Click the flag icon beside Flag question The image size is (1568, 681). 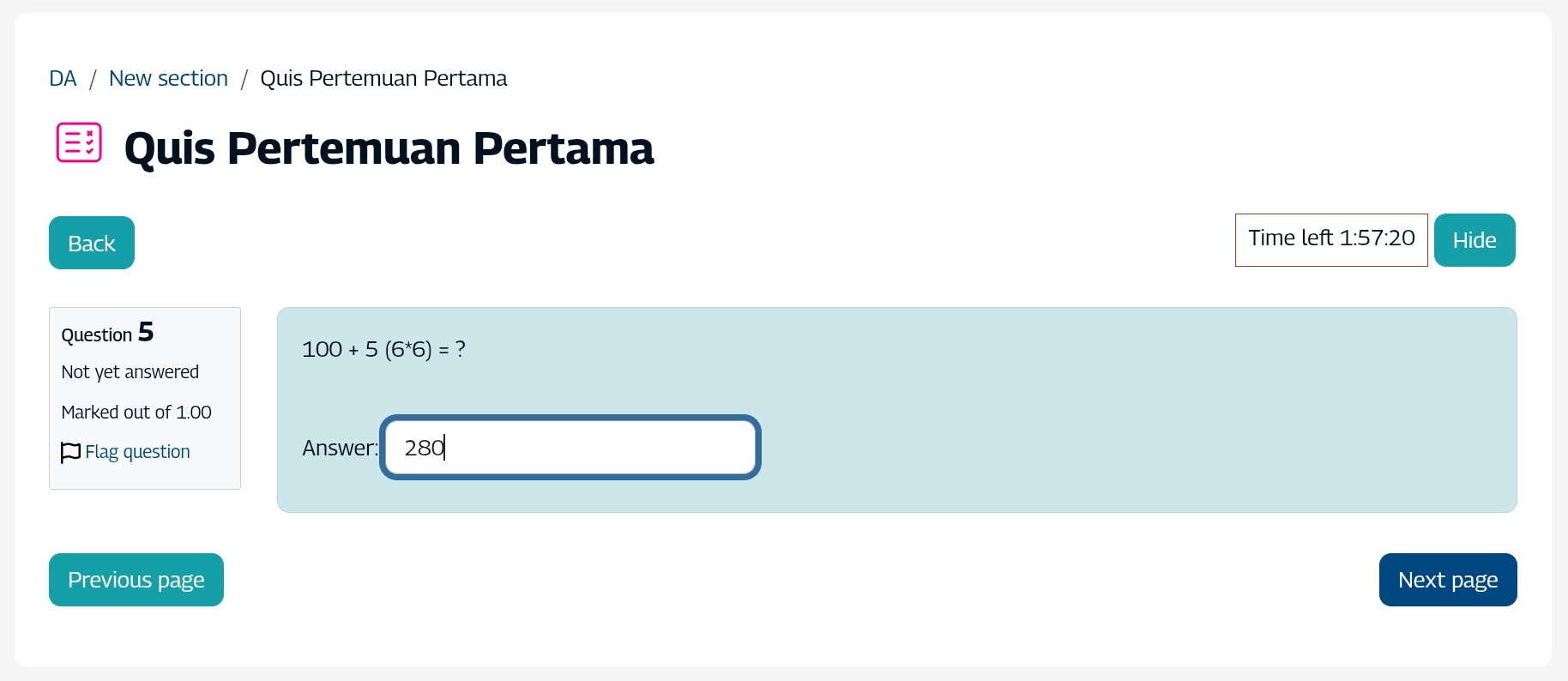(x=70, y=452)
